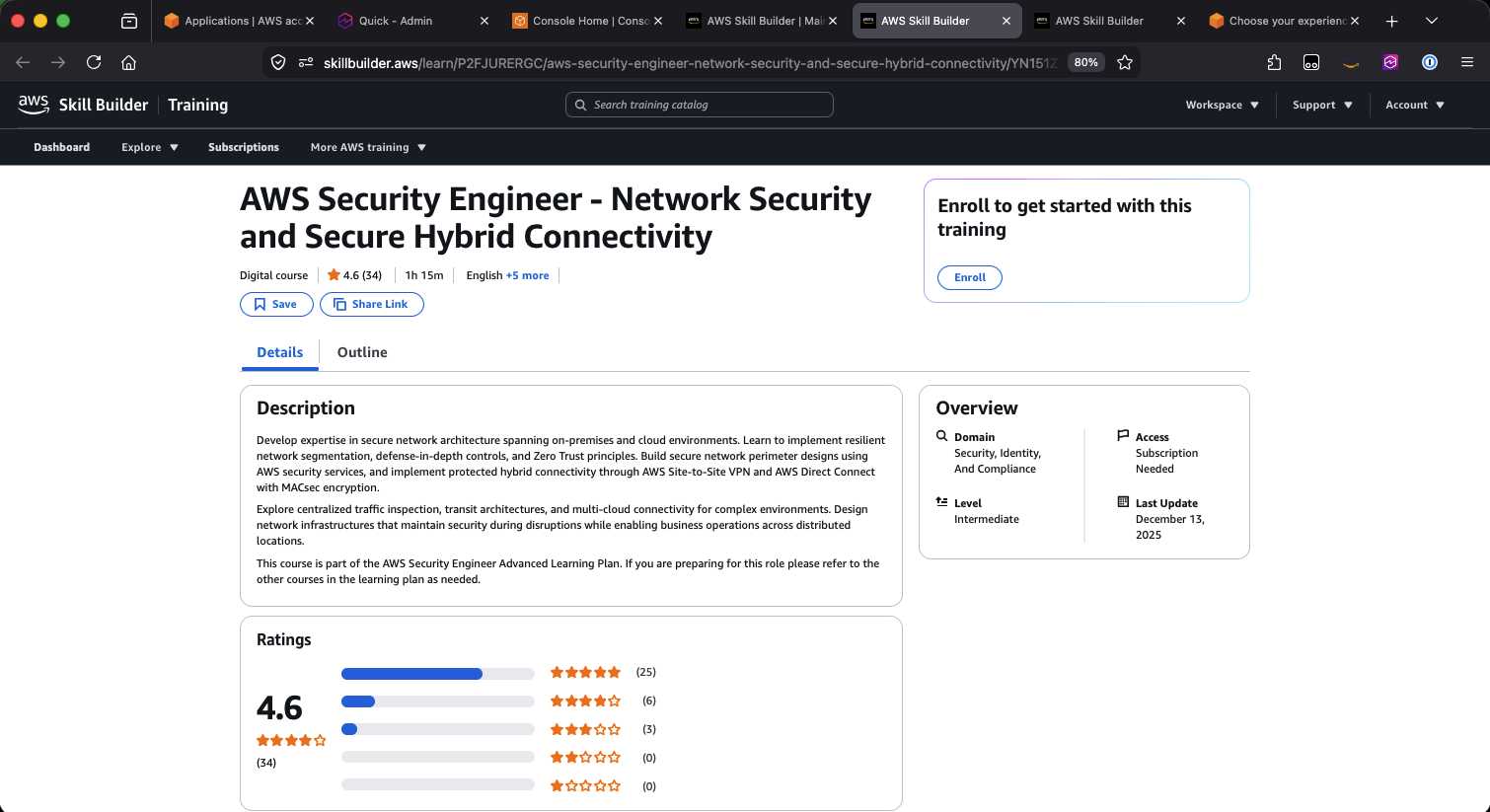1490x812 pixels.
Task: Click the course title heading
Action: click(x=556, y=218)
